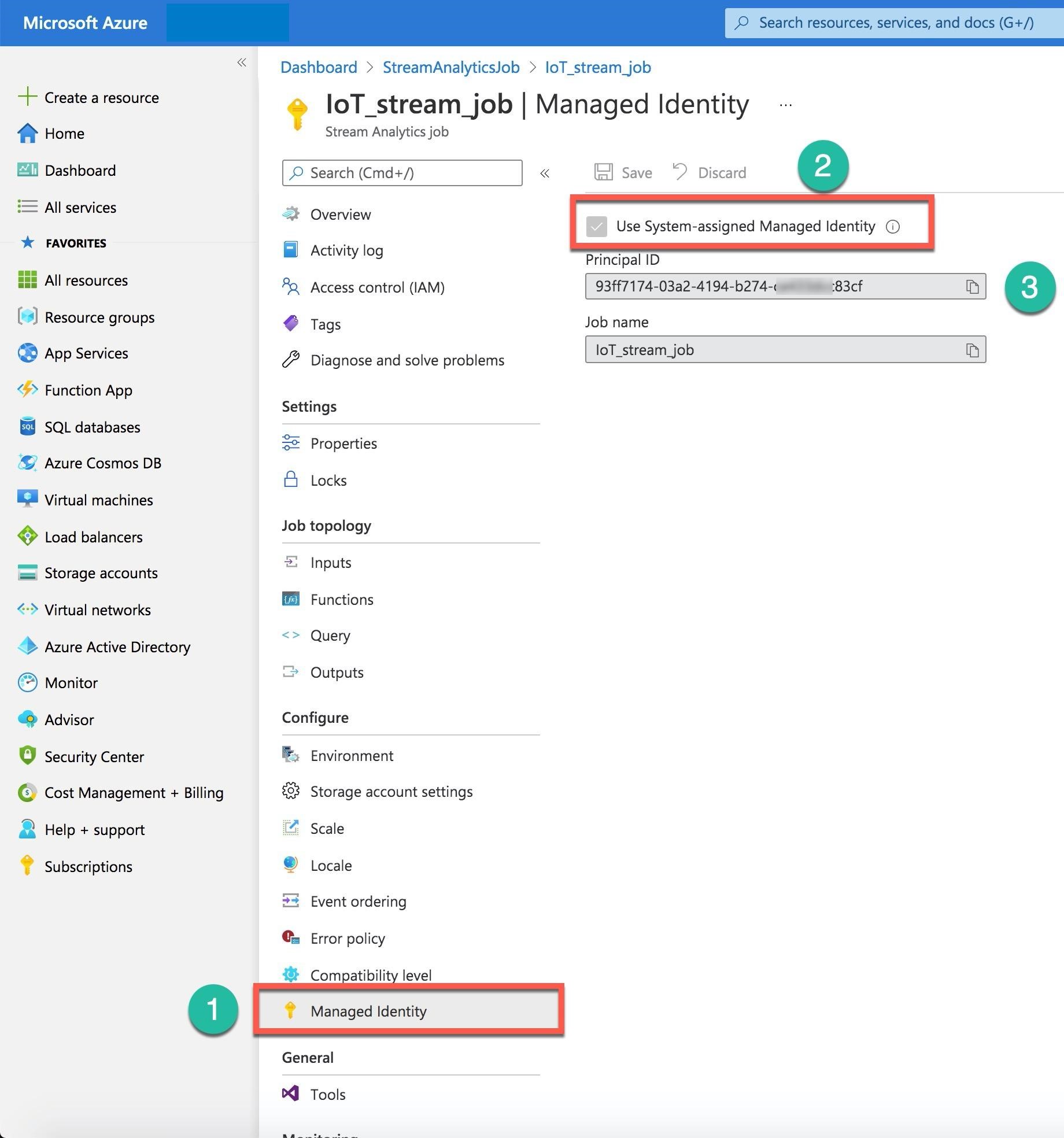Open Home via its house icon
1064x1138 pixels.
(x=27, y=134)
